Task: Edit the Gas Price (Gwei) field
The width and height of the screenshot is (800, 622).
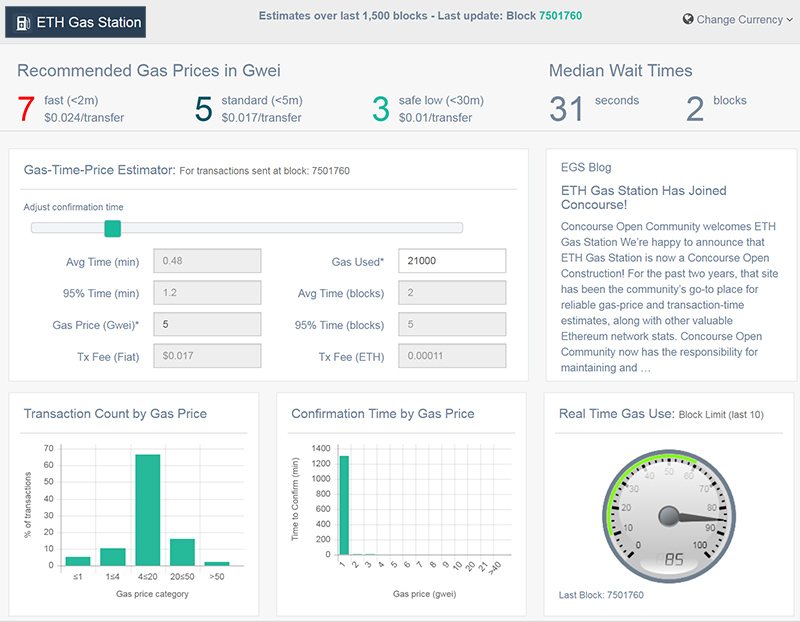Action: [207, 324]
